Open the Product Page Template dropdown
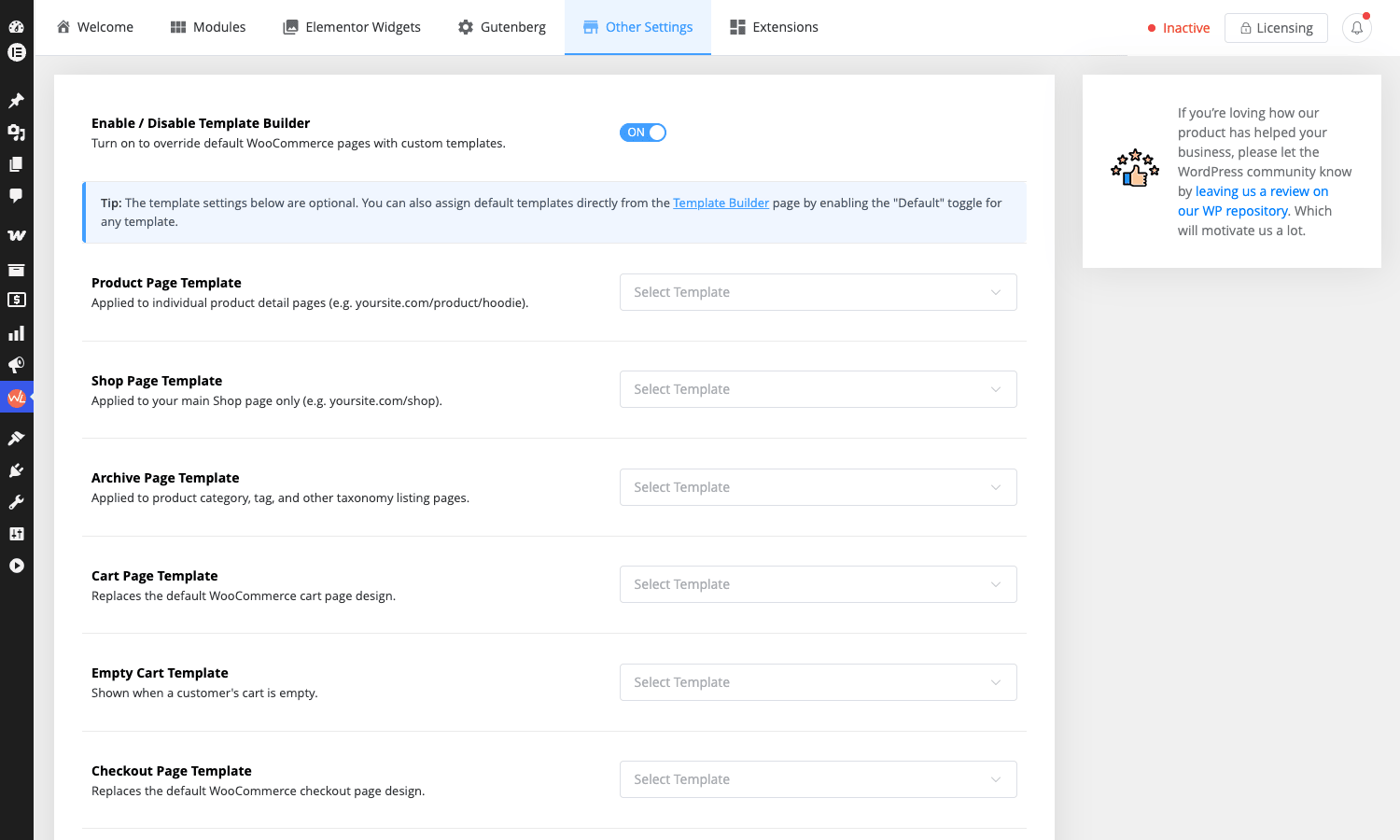This screenshot has width=1400, height=840. [819, 292]
